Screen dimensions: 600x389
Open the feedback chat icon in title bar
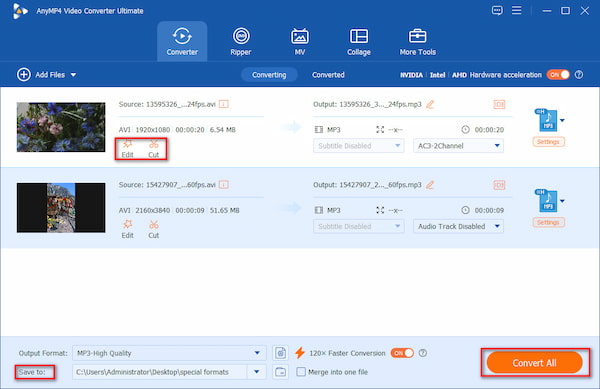tap(497, 10)
